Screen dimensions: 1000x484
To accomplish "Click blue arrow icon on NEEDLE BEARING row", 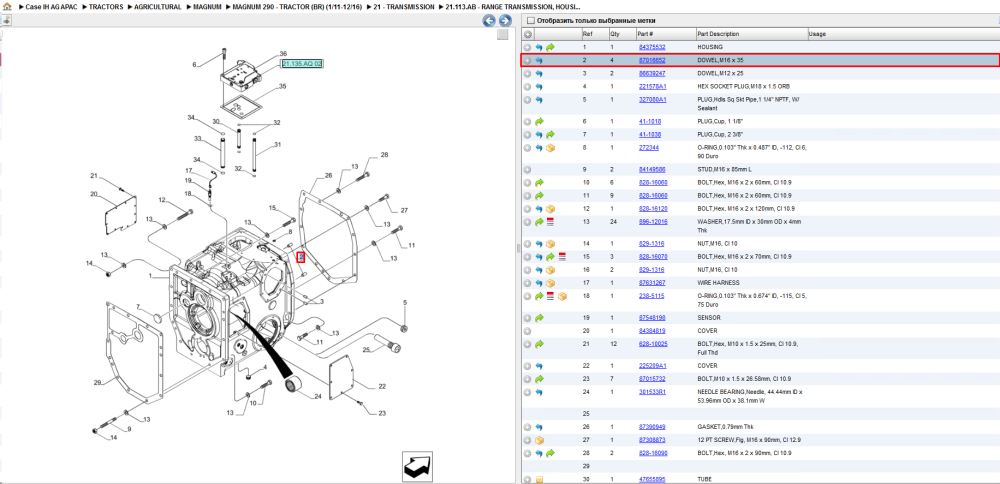I will [x=539, y=392].
